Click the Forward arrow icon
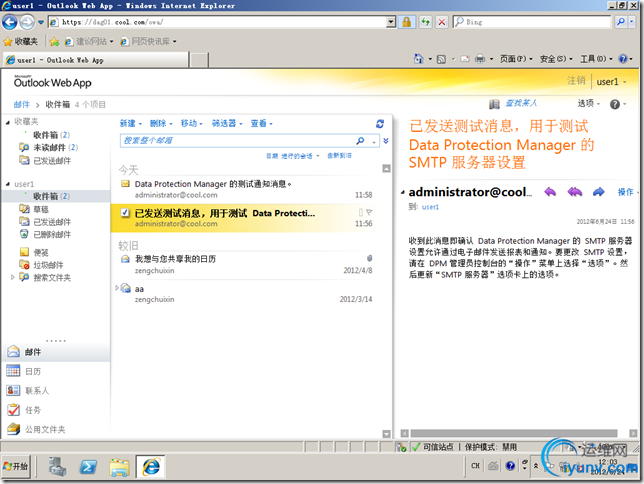 click(599, 191)
